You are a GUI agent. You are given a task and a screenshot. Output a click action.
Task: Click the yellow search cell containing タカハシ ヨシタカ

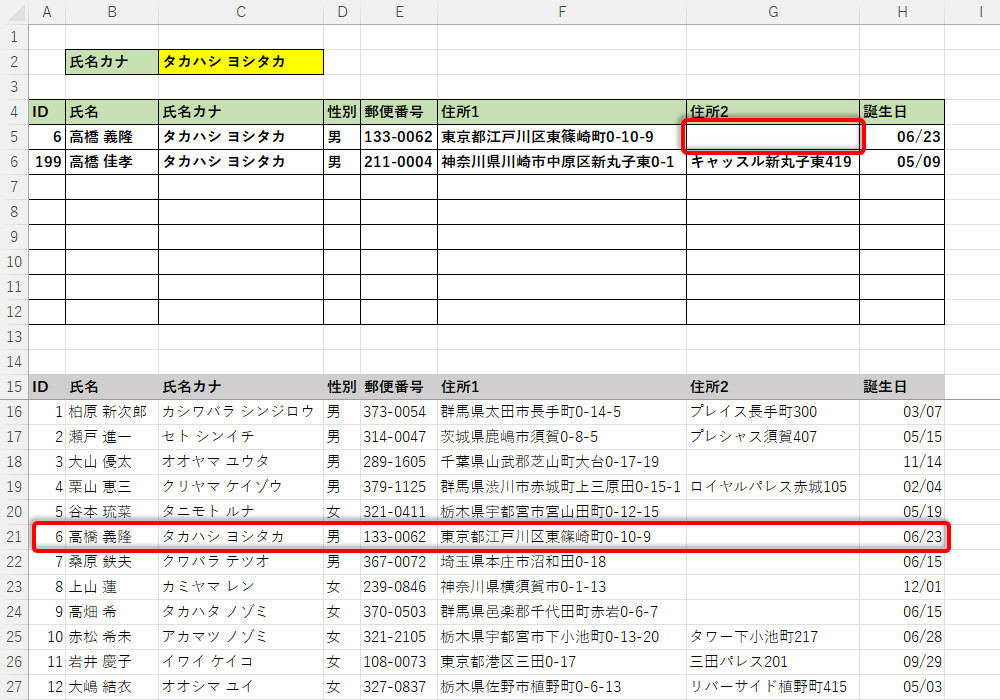(240, 62)
